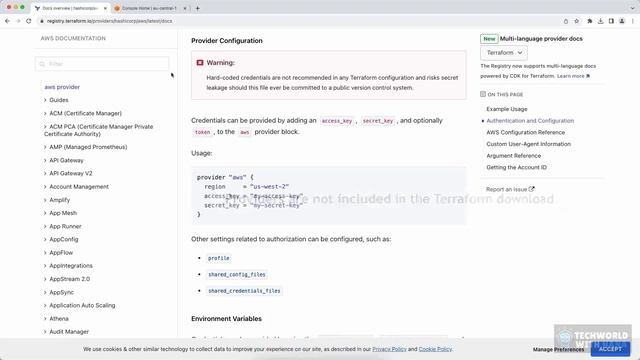Expand the AppStream 2.0 section
The image size is (640, 360).
67,279
